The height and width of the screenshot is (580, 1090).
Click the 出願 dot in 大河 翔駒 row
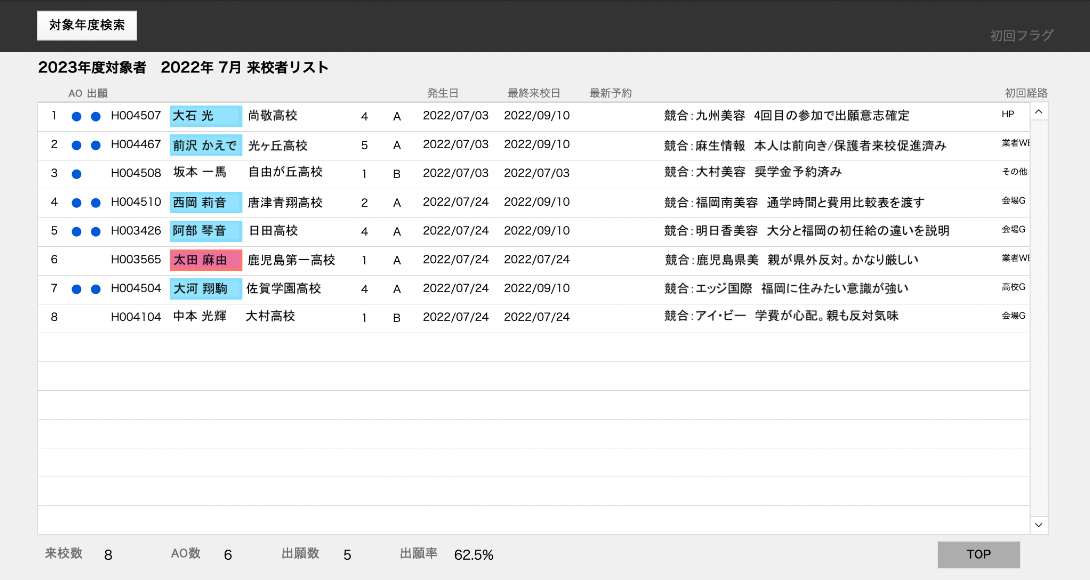click(x=96, y=290)
